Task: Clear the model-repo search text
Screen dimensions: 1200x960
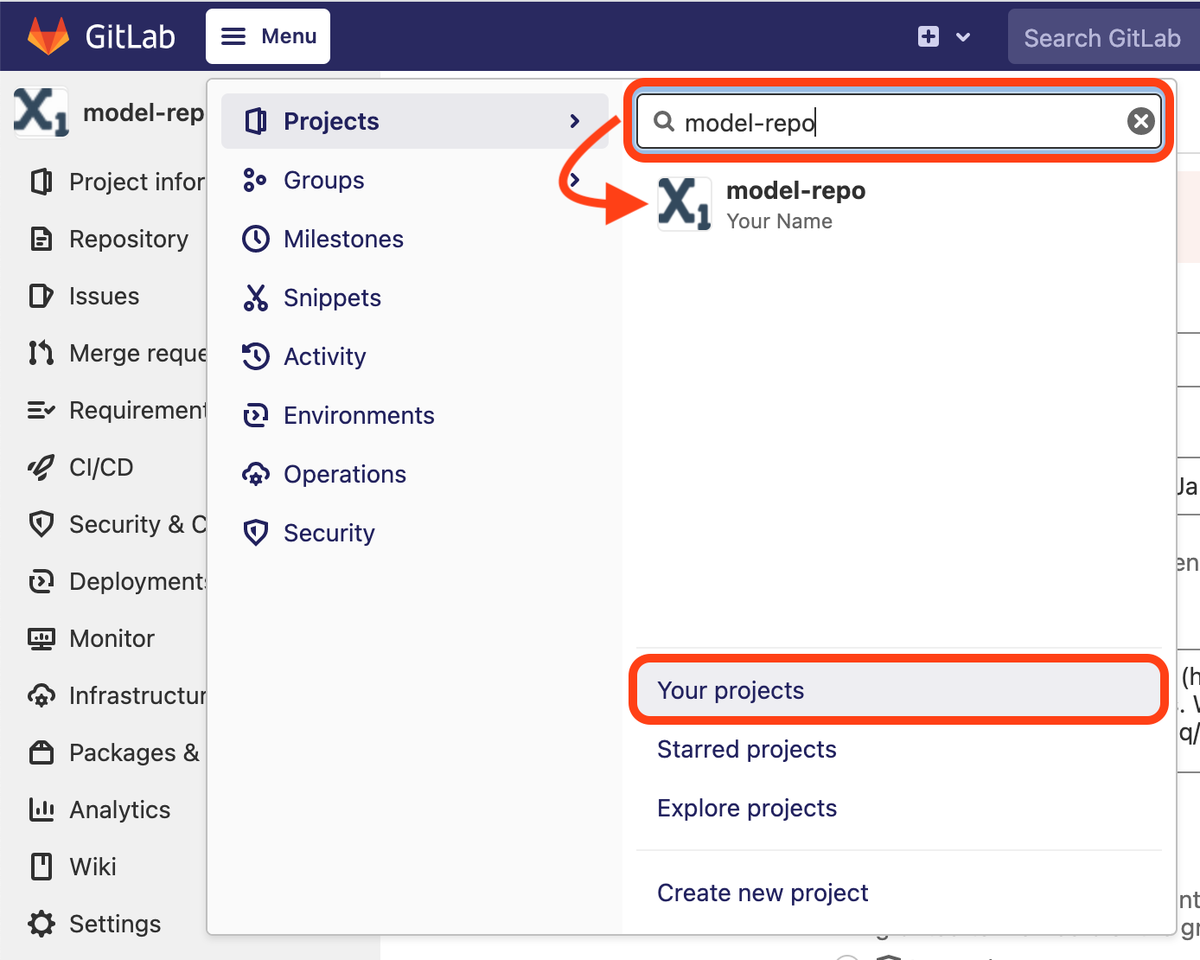Action: (1140, 122)
